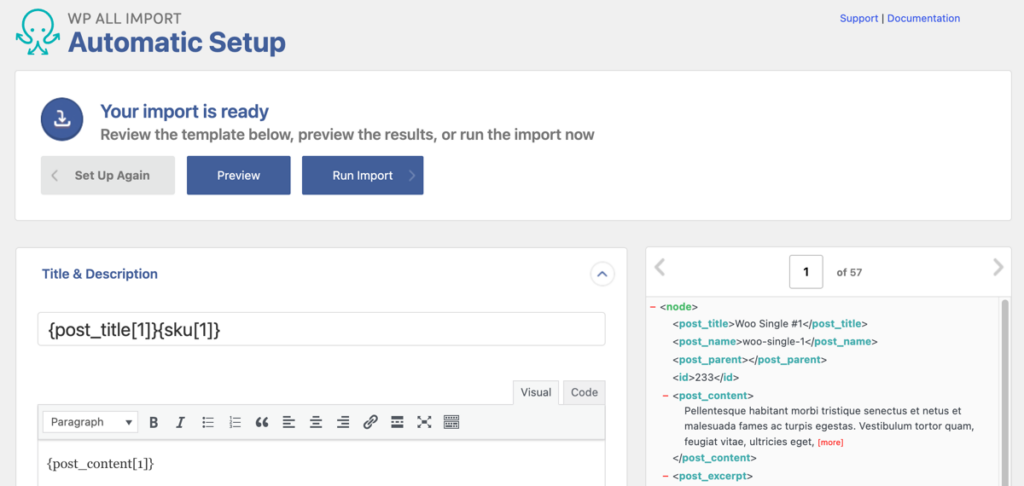Screen dimensions: 1024x486
Task: Click the Set Up Again button
Action: click(x=108, y=175)
